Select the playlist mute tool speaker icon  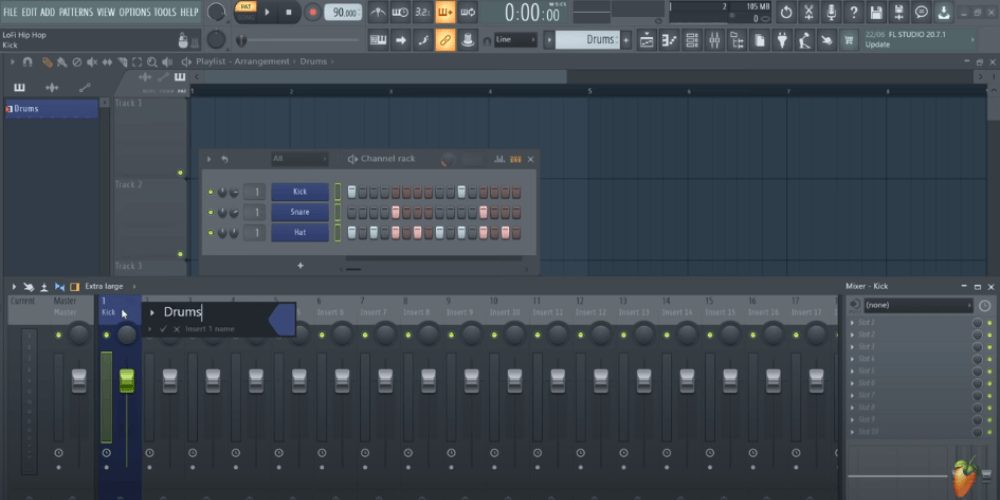click(x=92, y=62)
